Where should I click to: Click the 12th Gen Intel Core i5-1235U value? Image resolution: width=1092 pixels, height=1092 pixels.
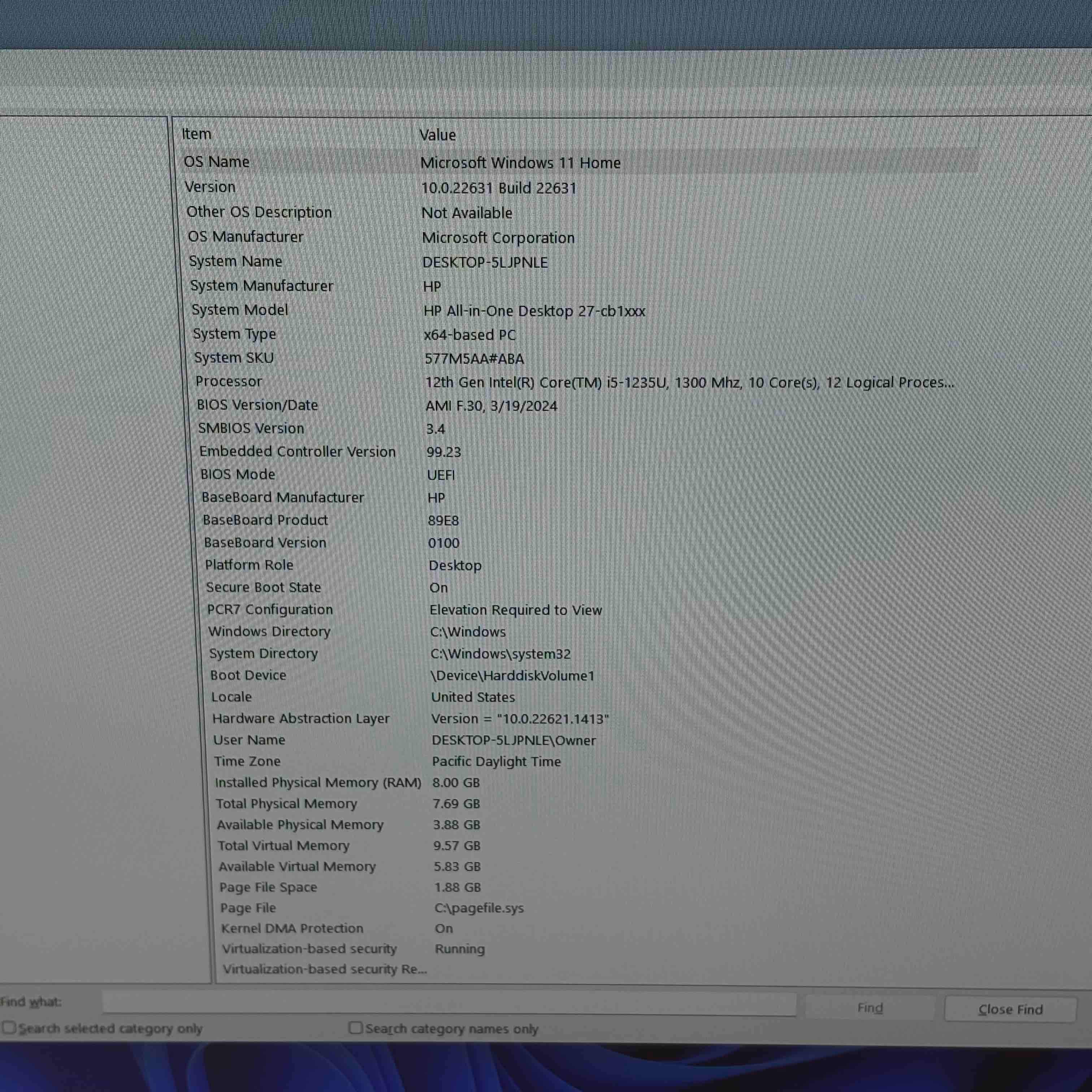(x=690, y=383)
